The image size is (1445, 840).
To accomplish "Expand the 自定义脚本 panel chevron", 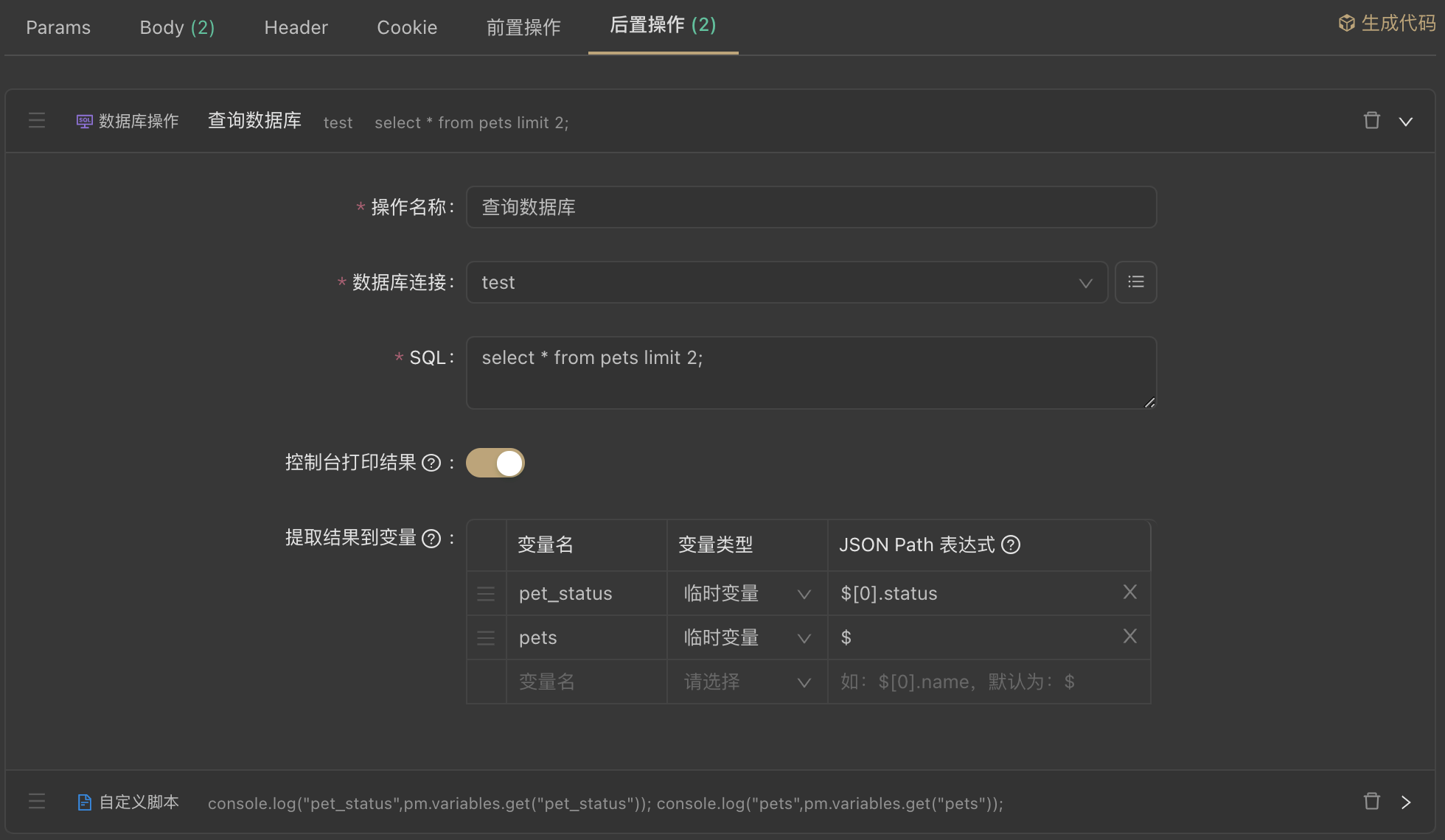I will [1406, 802].
